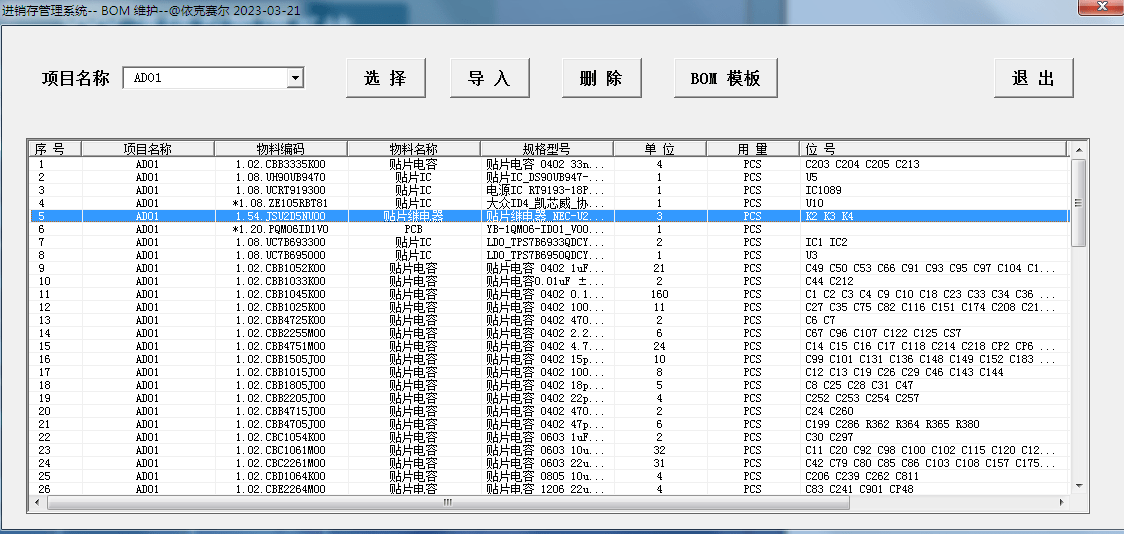Screen dimensions: 1124x534
Task: Click the 退出 button
Action: point(1034,78)
